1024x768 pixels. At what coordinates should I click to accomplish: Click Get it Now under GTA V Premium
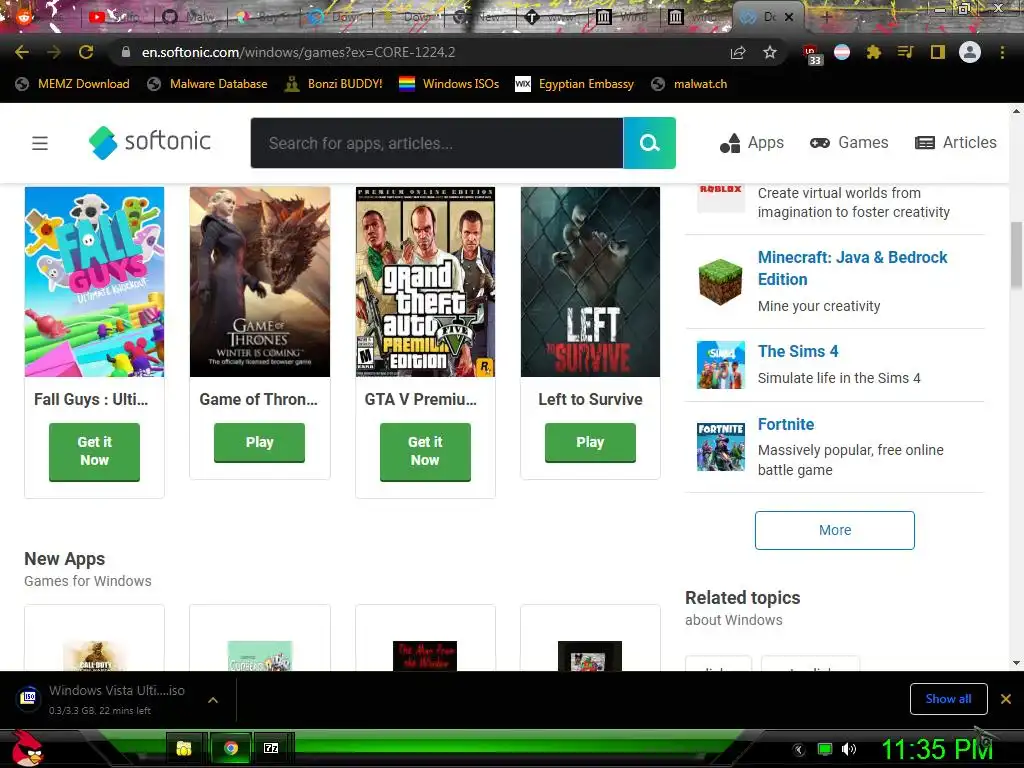pos(425,451)
